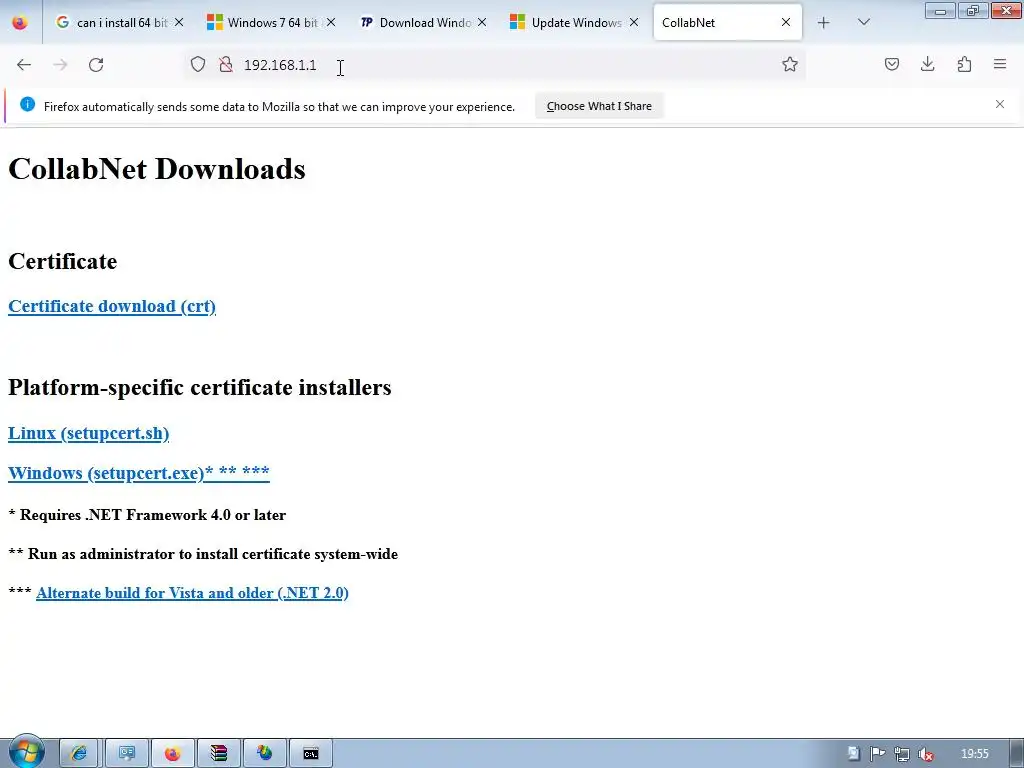Open the taskbar icon left of command prompt

pos(264,754)
